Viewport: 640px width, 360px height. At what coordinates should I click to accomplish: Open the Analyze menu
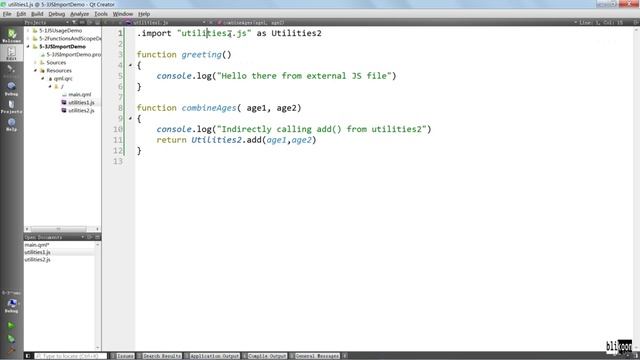(80, 14)
